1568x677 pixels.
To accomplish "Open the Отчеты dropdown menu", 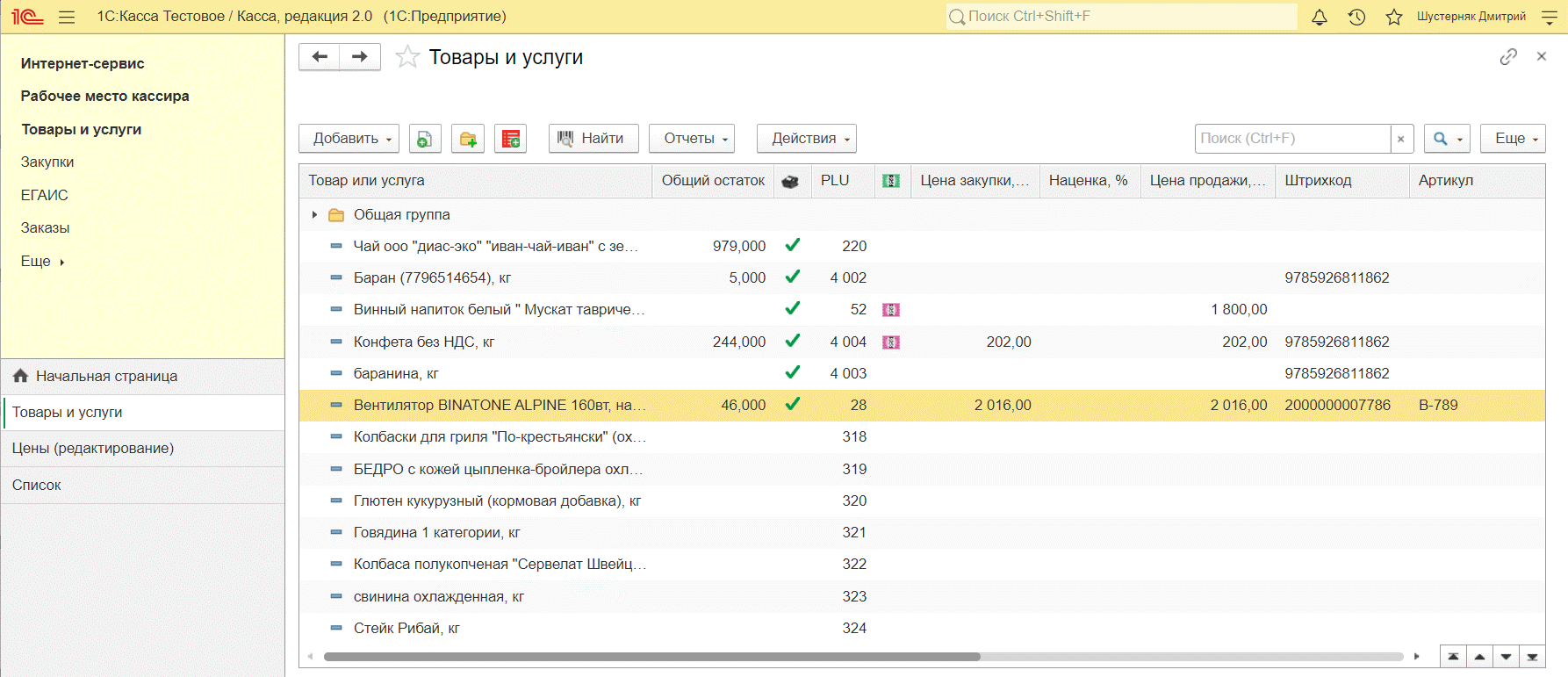I will [x=691, y=139].
